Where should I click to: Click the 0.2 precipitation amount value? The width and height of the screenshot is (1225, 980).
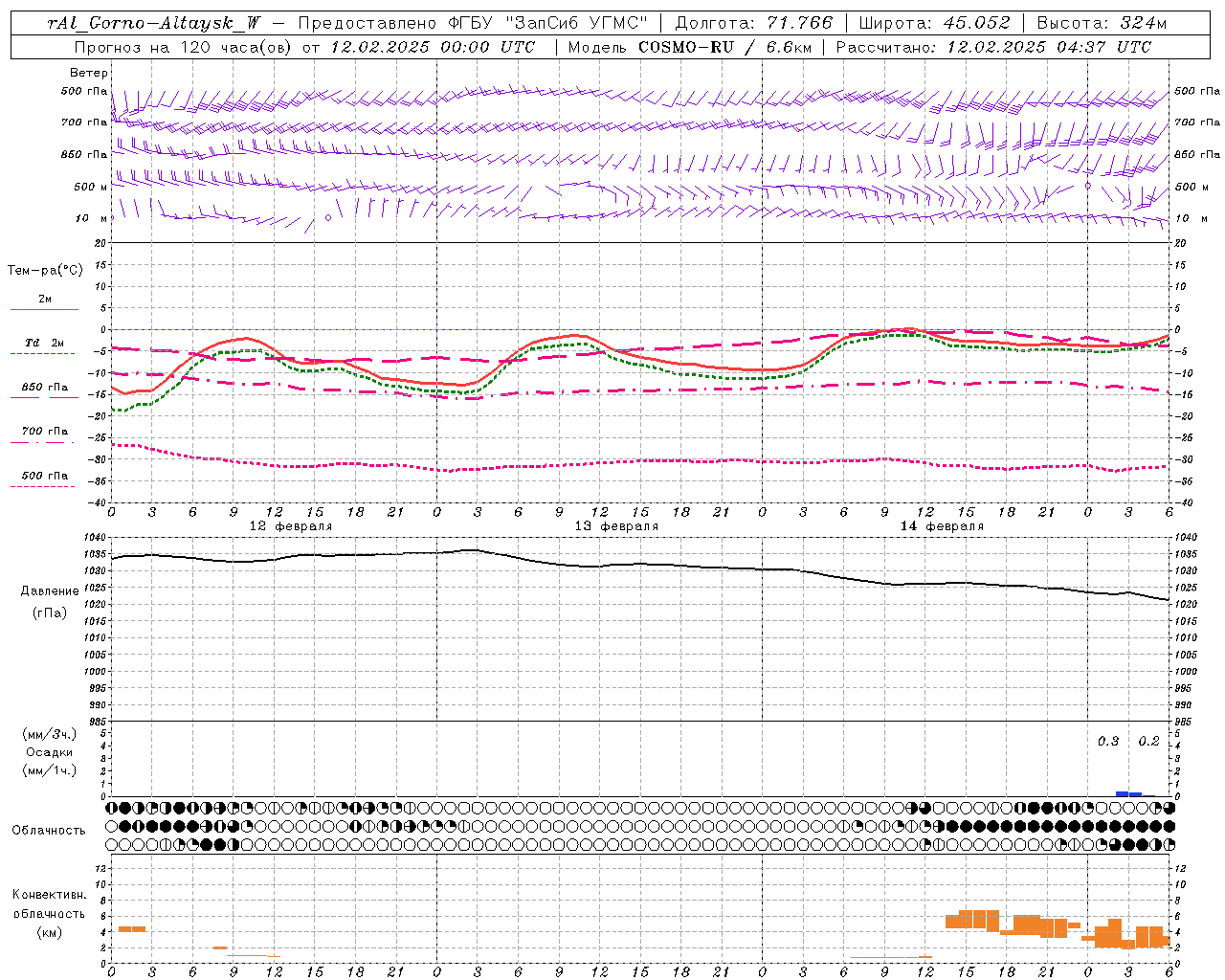point(1148,742)
